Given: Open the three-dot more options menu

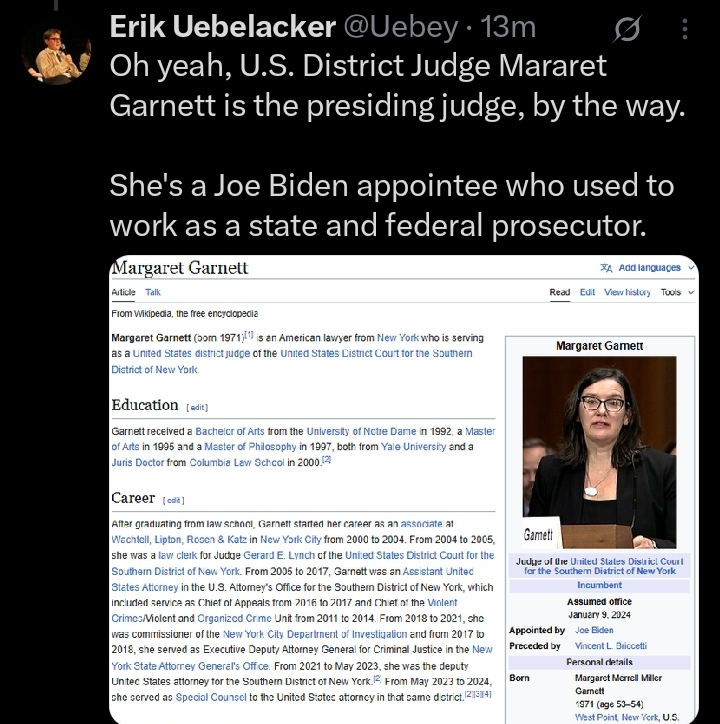Looking at the screenshot, I should tap(685, 29).
